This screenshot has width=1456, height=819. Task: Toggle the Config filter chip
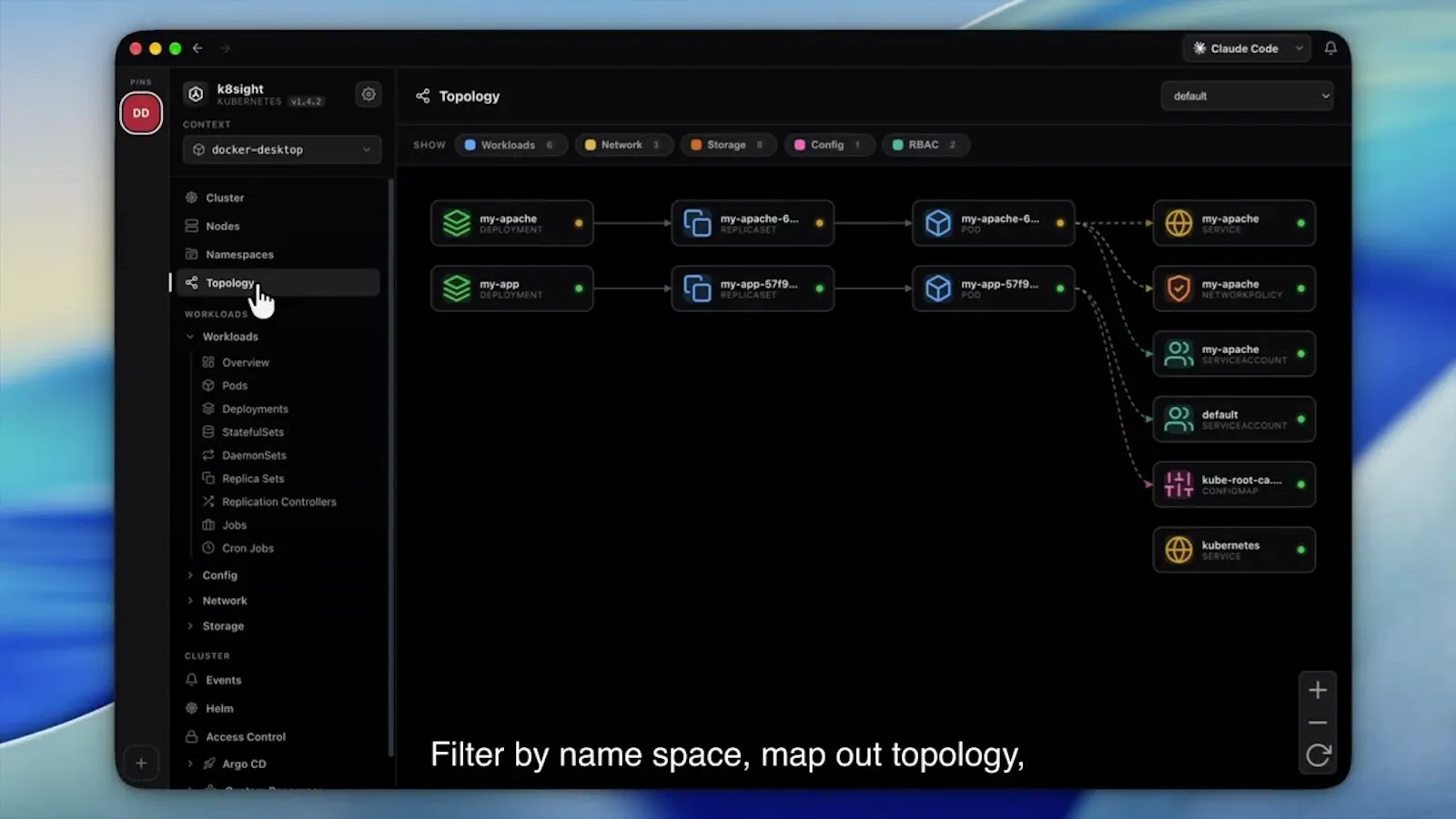(829, 145)
